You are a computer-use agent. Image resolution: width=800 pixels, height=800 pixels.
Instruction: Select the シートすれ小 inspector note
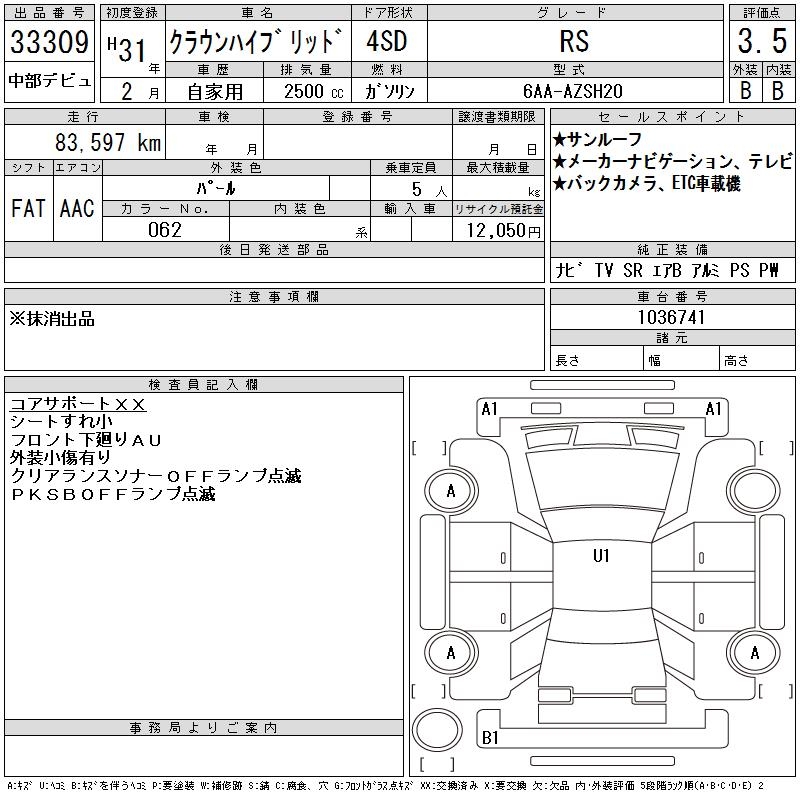click(x=61, y=421)
